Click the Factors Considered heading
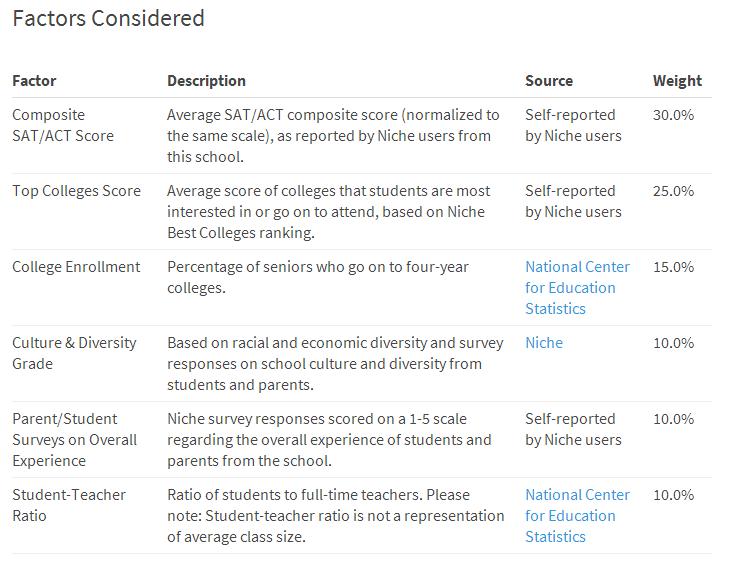The image size is (736, 578). [108, 19]
